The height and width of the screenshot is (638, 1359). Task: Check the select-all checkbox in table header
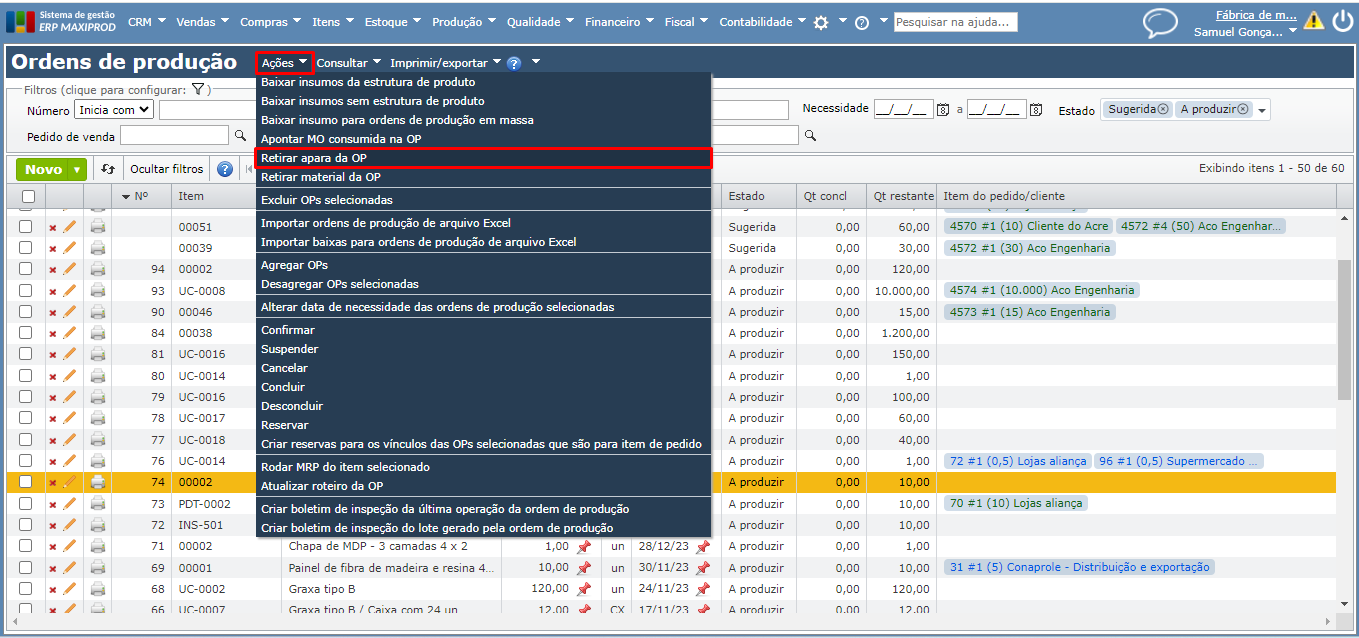click(x=26, y=197)
